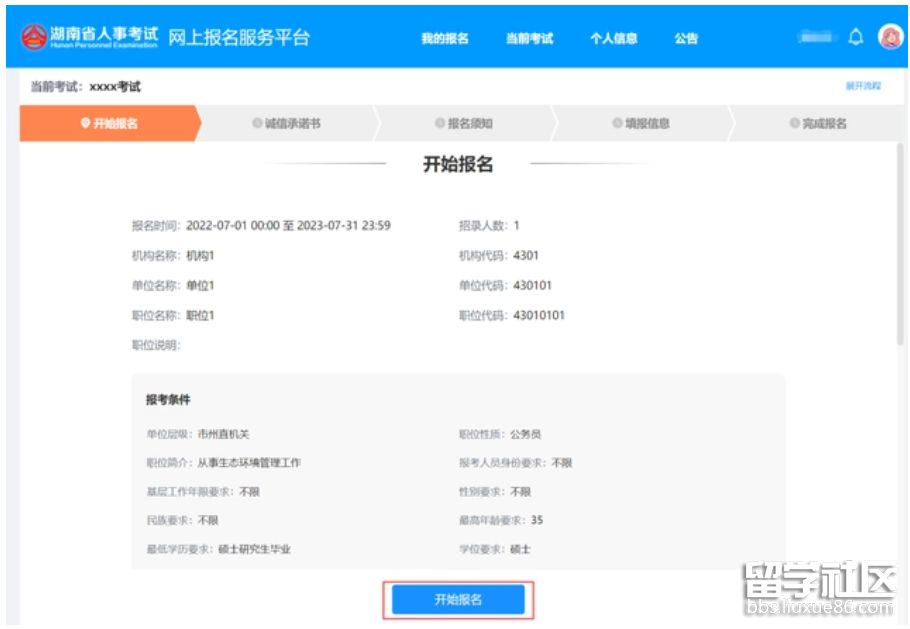This screenshot has width=910, height=629.
Task: Click the user avatar picture
Action: coord(890,38)
